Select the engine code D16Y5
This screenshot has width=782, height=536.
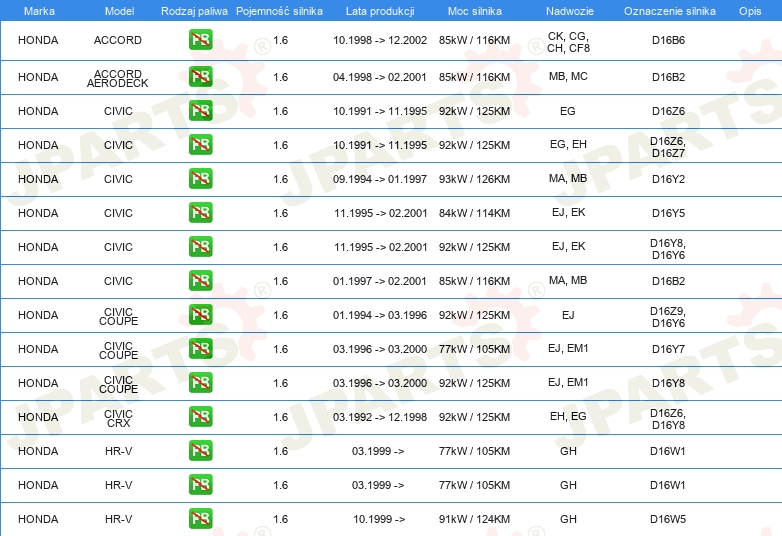click(668, 213)
